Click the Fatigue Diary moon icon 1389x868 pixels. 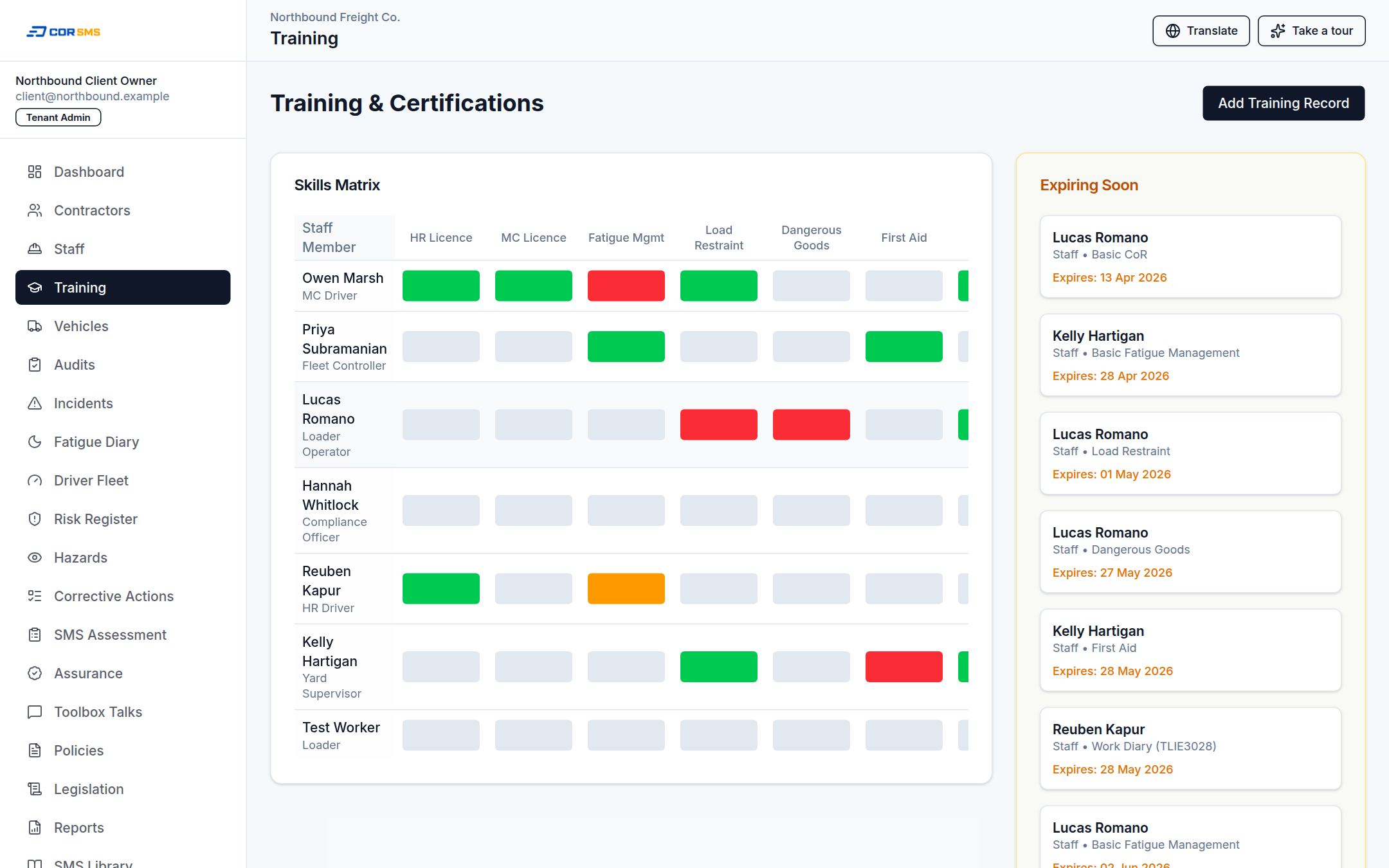(x=35, y=442)
